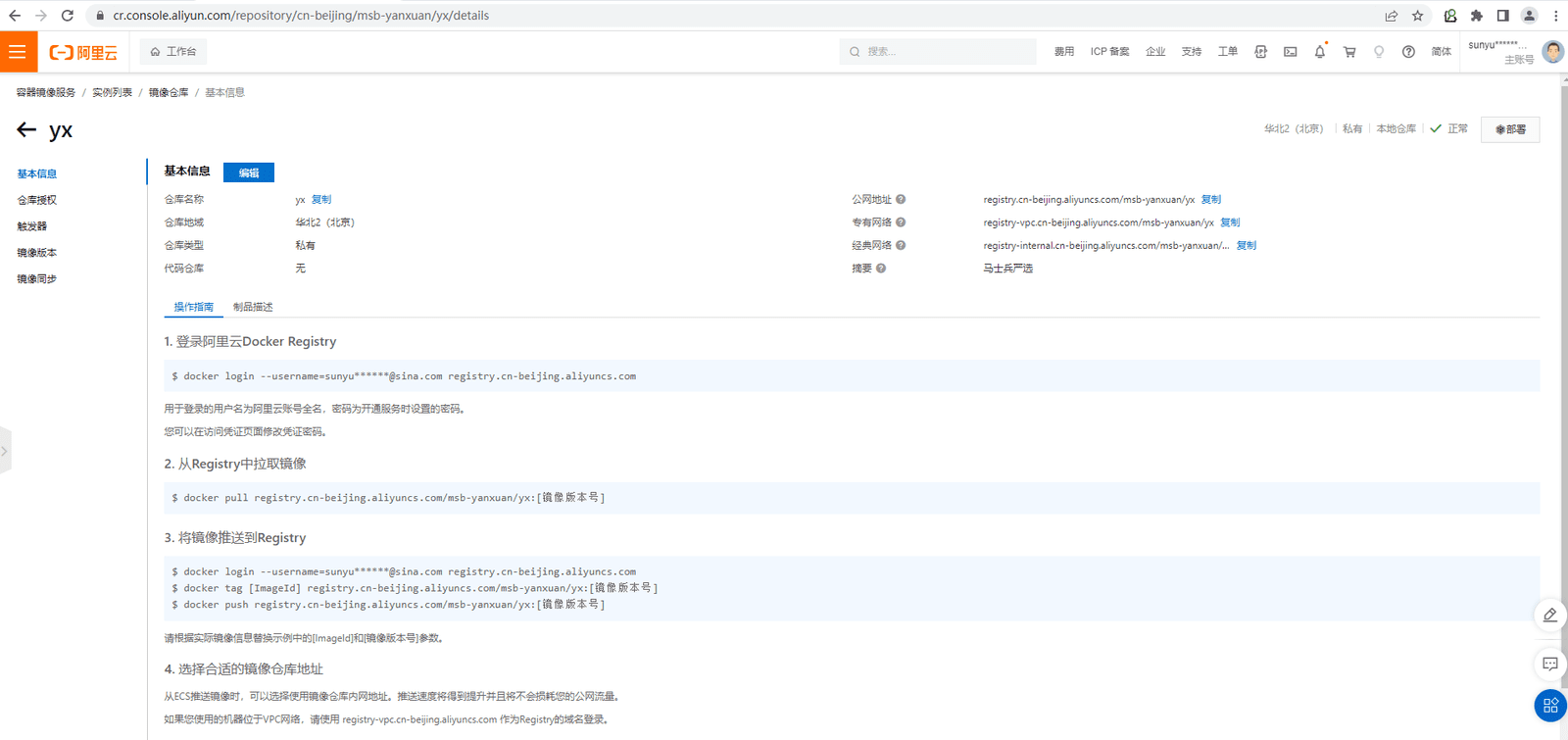Screen dimensions: 1568x740
Task: Show help tooltip for 经典网络
Action: pyautogui.click(x=901, y=246)
